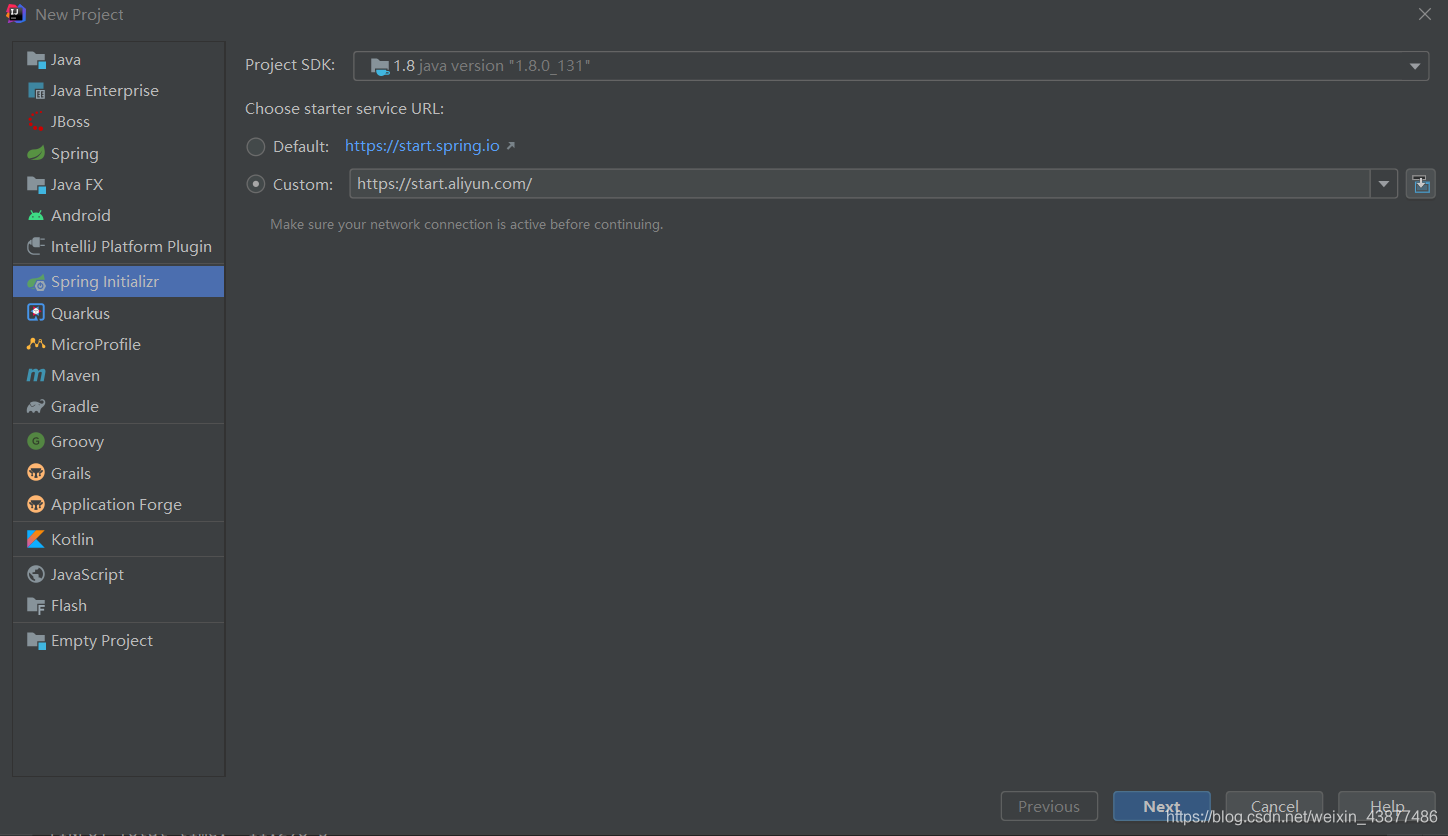The image size is (1448, 836).
Task: Click the external link arrow after start.spring.io
Action: point(510,146)
